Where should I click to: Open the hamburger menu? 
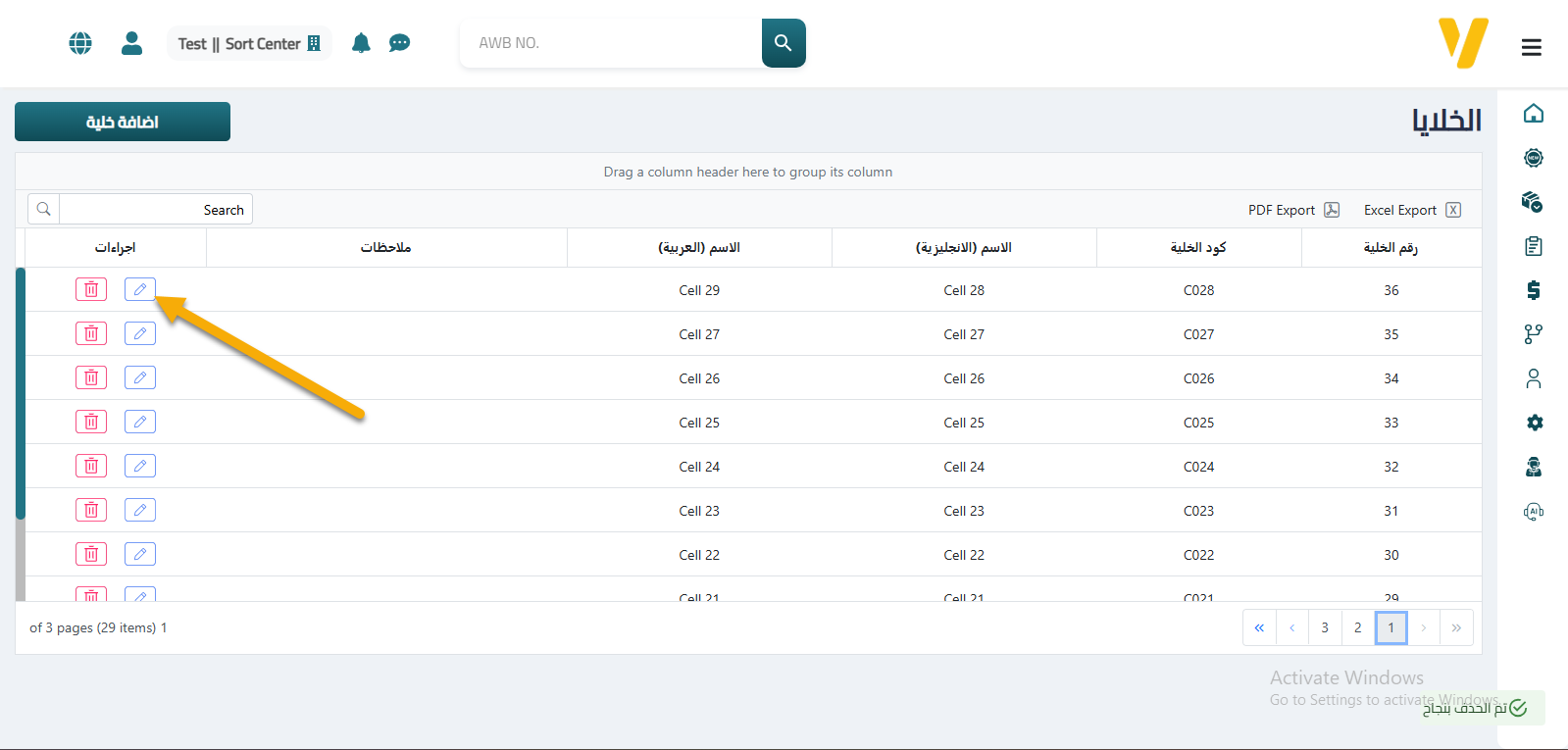(x=1531, y=47)
